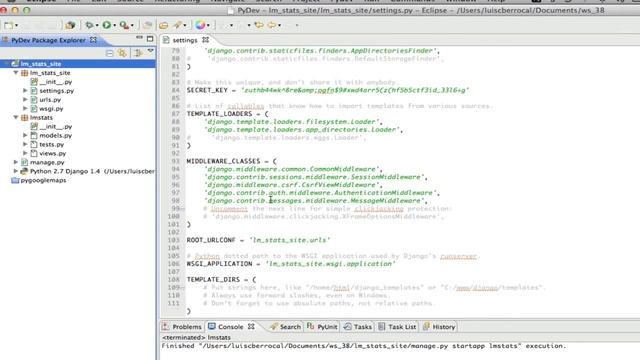Image resolution: width=640 pixels, height=360 pixels.
Task: Select __init__.py under lmstats
Action: coord(56,127)
